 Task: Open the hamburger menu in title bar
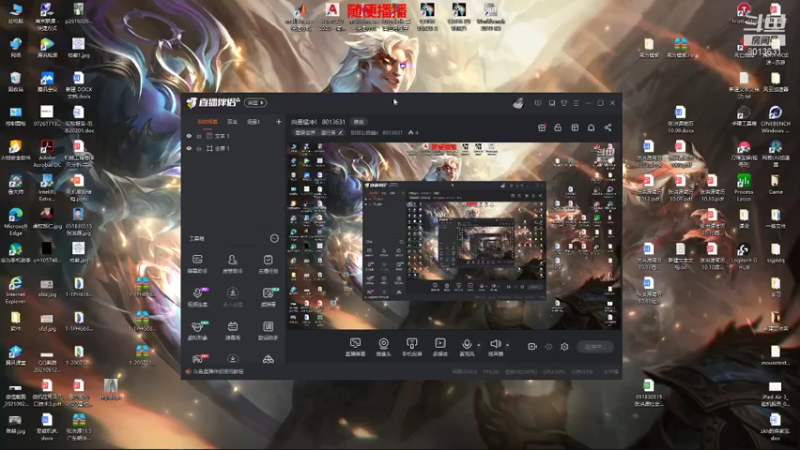(x=576, y=103)
